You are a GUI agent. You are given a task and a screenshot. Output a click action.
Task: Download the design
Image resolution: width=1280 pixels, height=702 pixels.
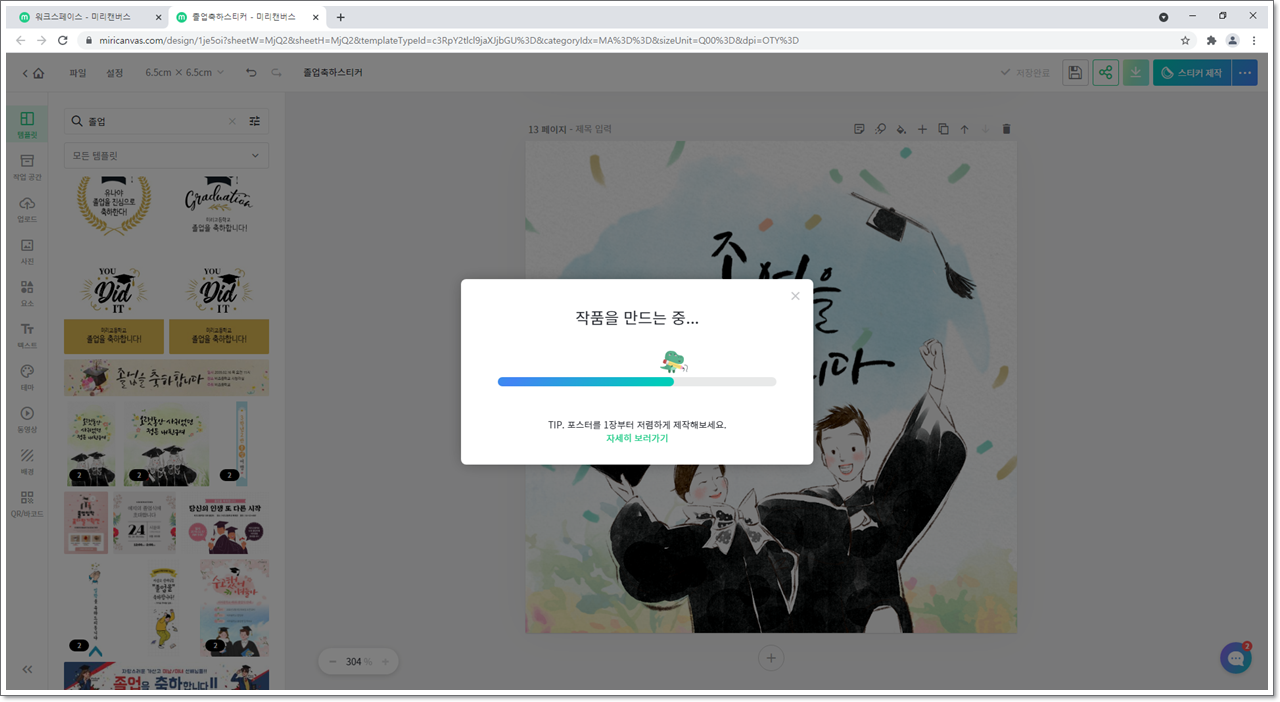(1136, 73)
